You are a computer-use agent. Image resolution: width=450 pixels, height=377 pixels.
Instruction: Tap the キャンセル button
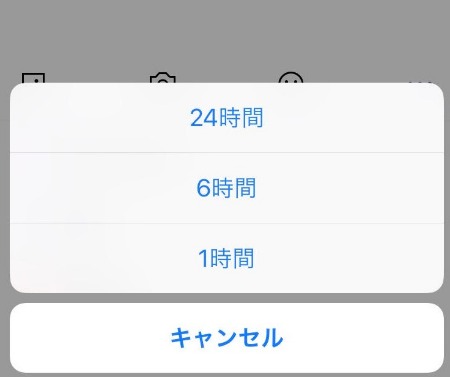227,338
